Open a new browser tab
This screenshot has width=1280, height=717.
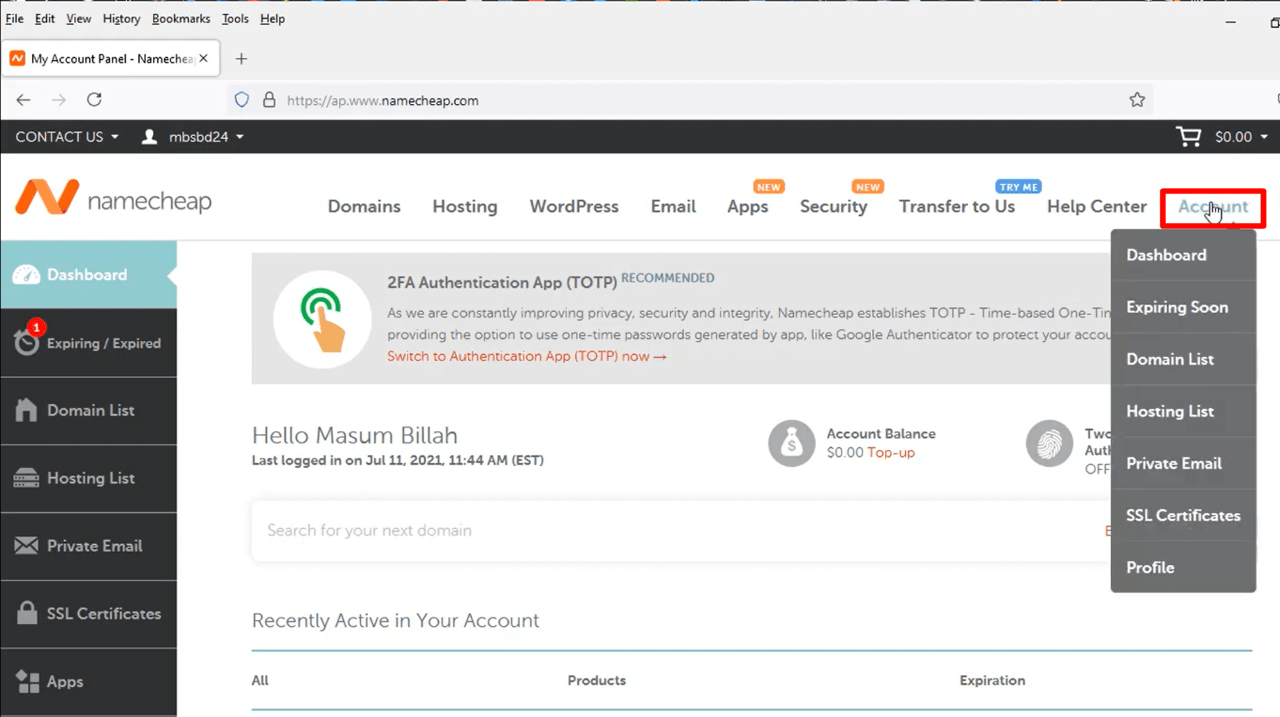click(x=241, y=59)
